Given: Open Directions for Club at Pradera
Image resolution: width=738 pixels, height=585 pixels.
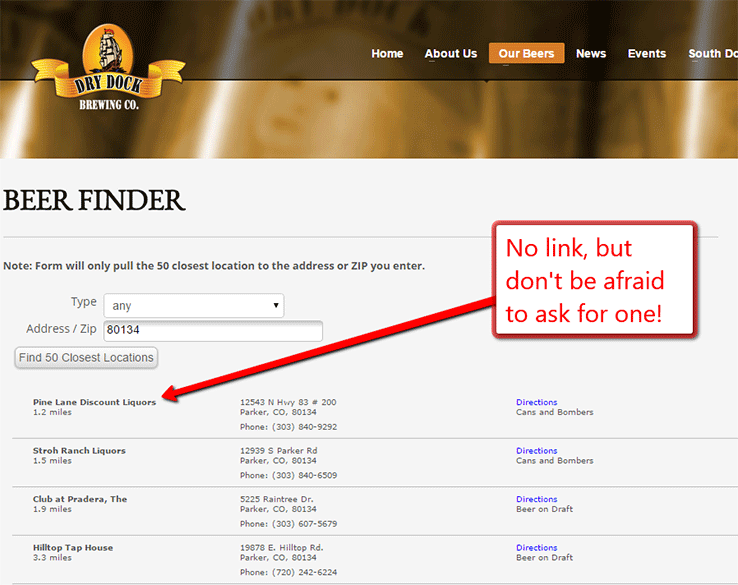Looking at the screenshot, I should 537,499.
